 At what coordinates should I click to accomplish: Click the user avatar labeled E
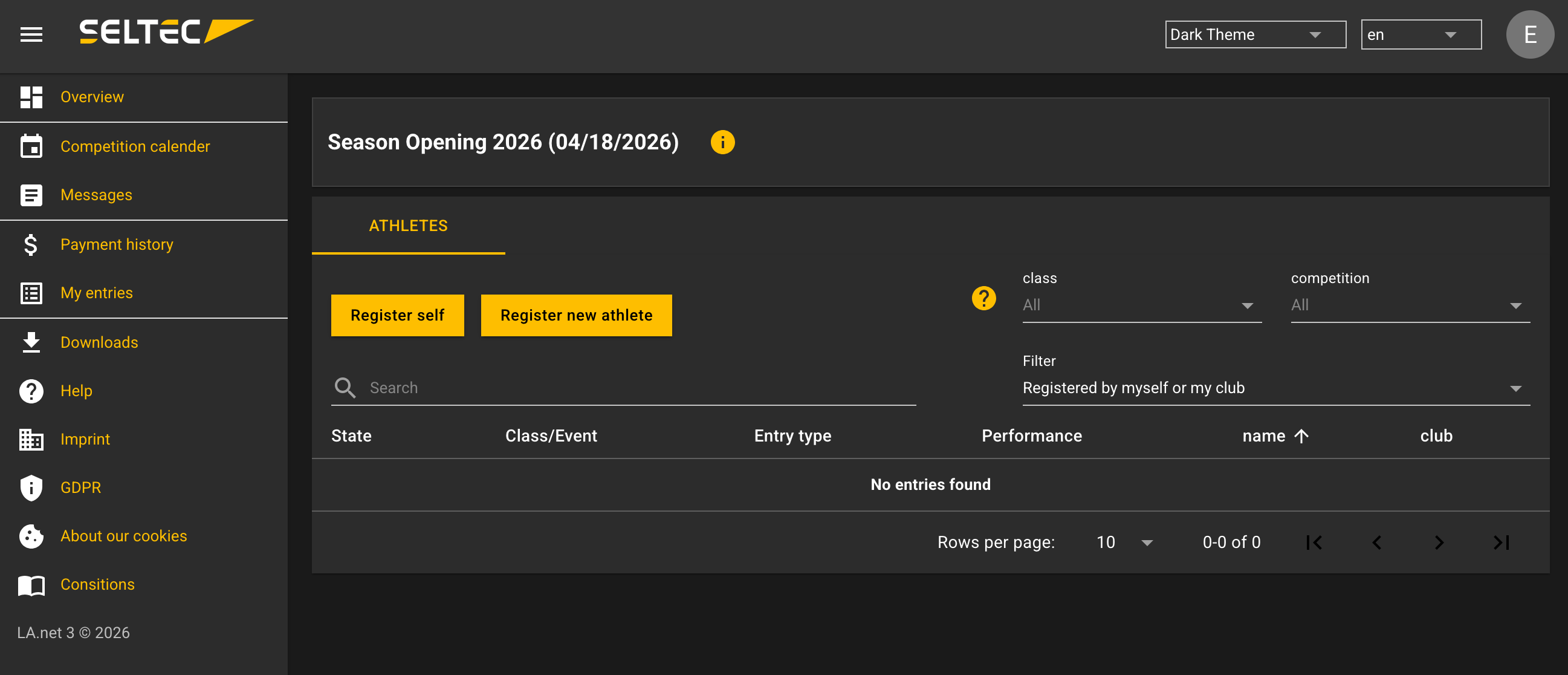tap(1529, 34)
